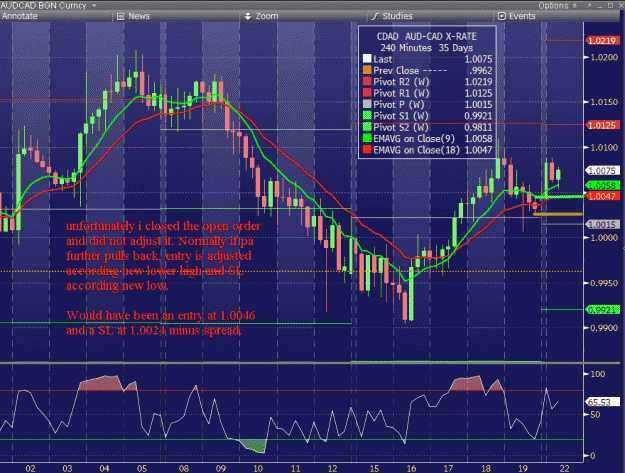Click the date label 08 on time axis
This screenshot has height=473, width=625.
pyautogui.click(x=183, y=468)
